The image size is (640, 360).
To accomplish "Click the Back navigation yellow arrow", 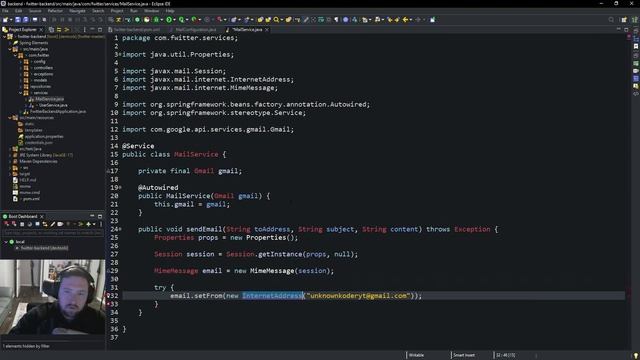I will (405, 20).
